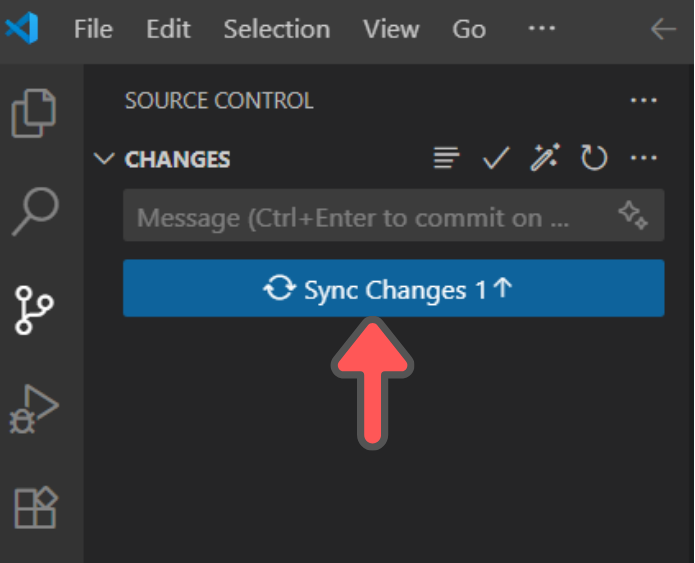Open the Selection menu
Viewport: 695px width, 563px height.
pos(277,29)
